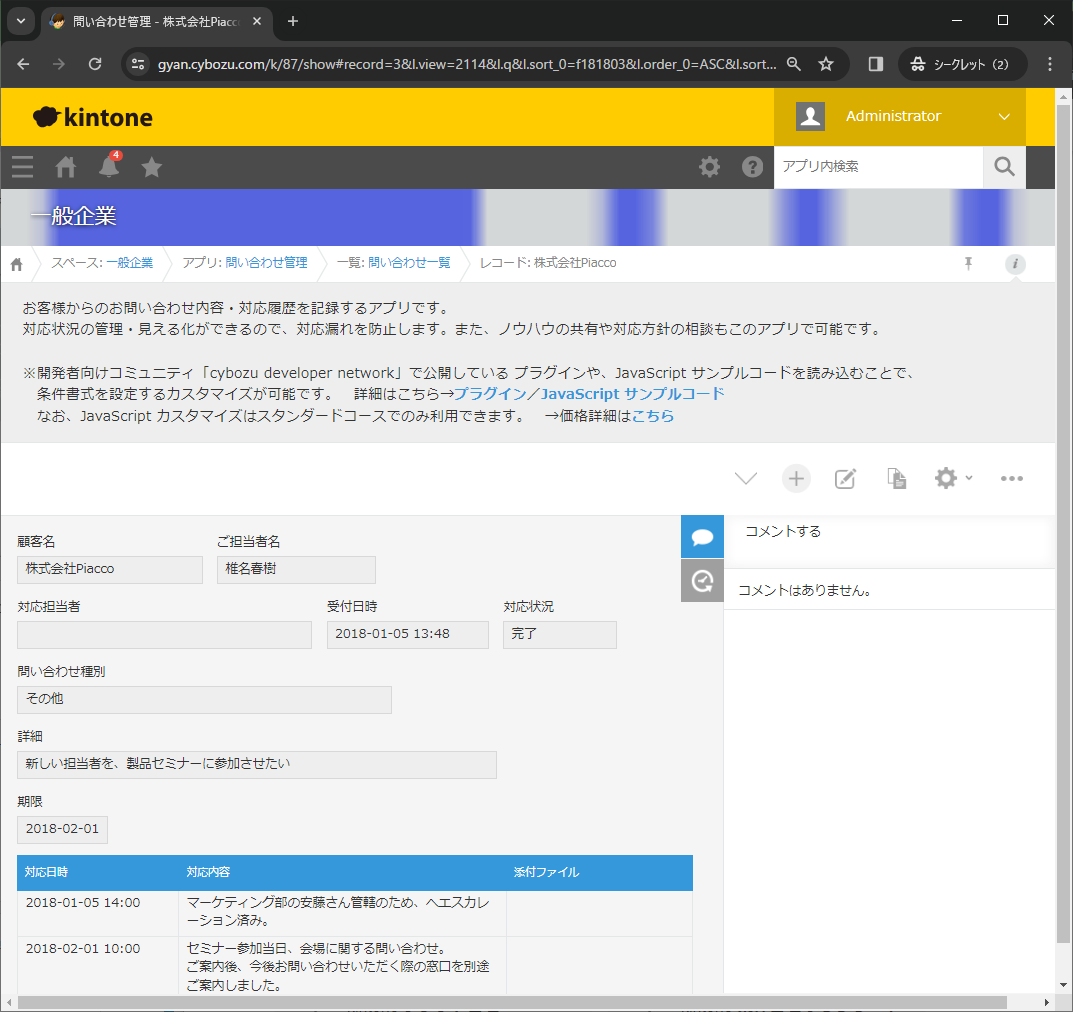This screenshot has width=1073, height=1012.
Task: Open the app settings gear dropdown
Action: (952, 478)
